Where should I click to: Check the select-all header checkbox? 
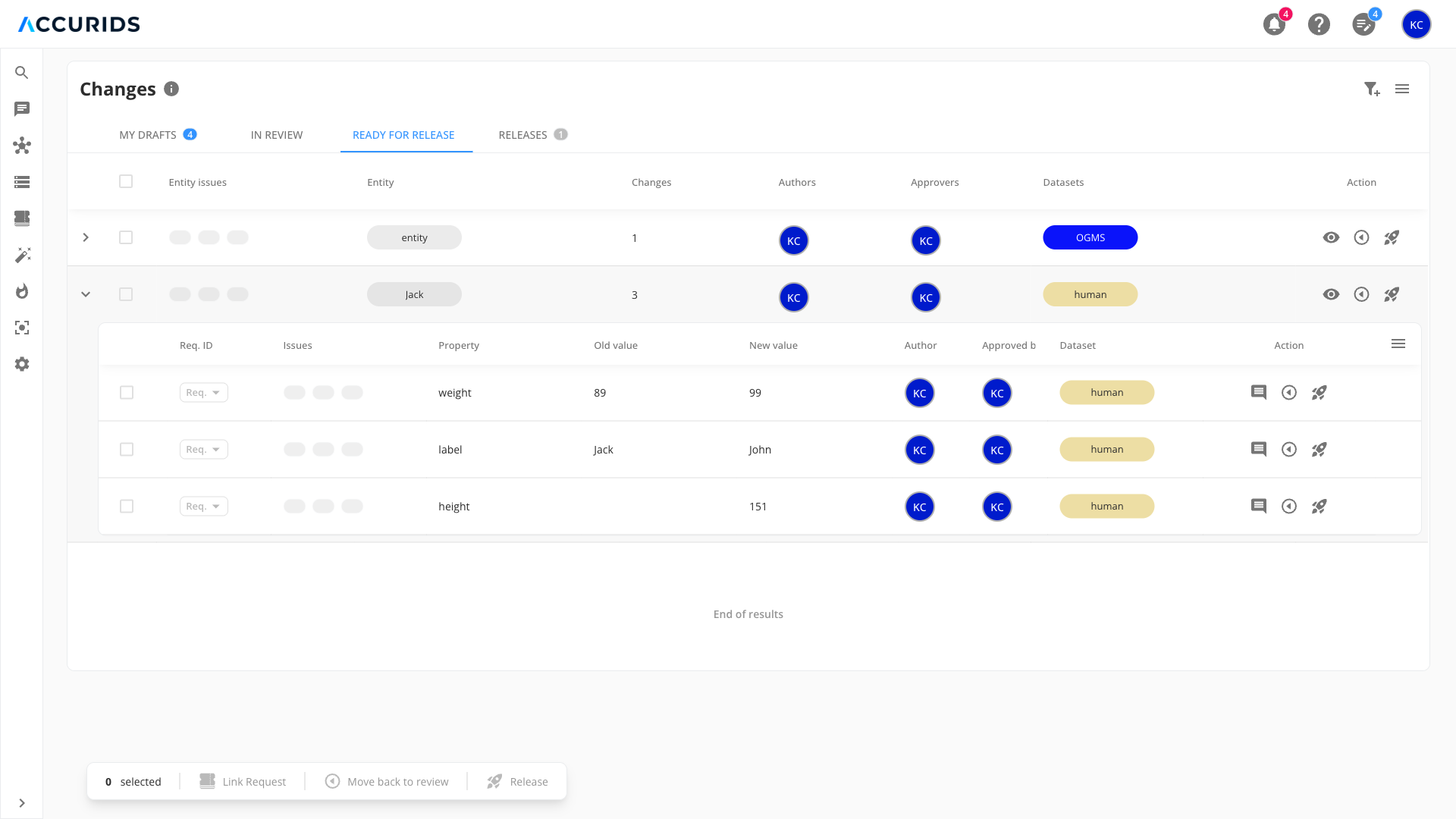tap(126, 182)
